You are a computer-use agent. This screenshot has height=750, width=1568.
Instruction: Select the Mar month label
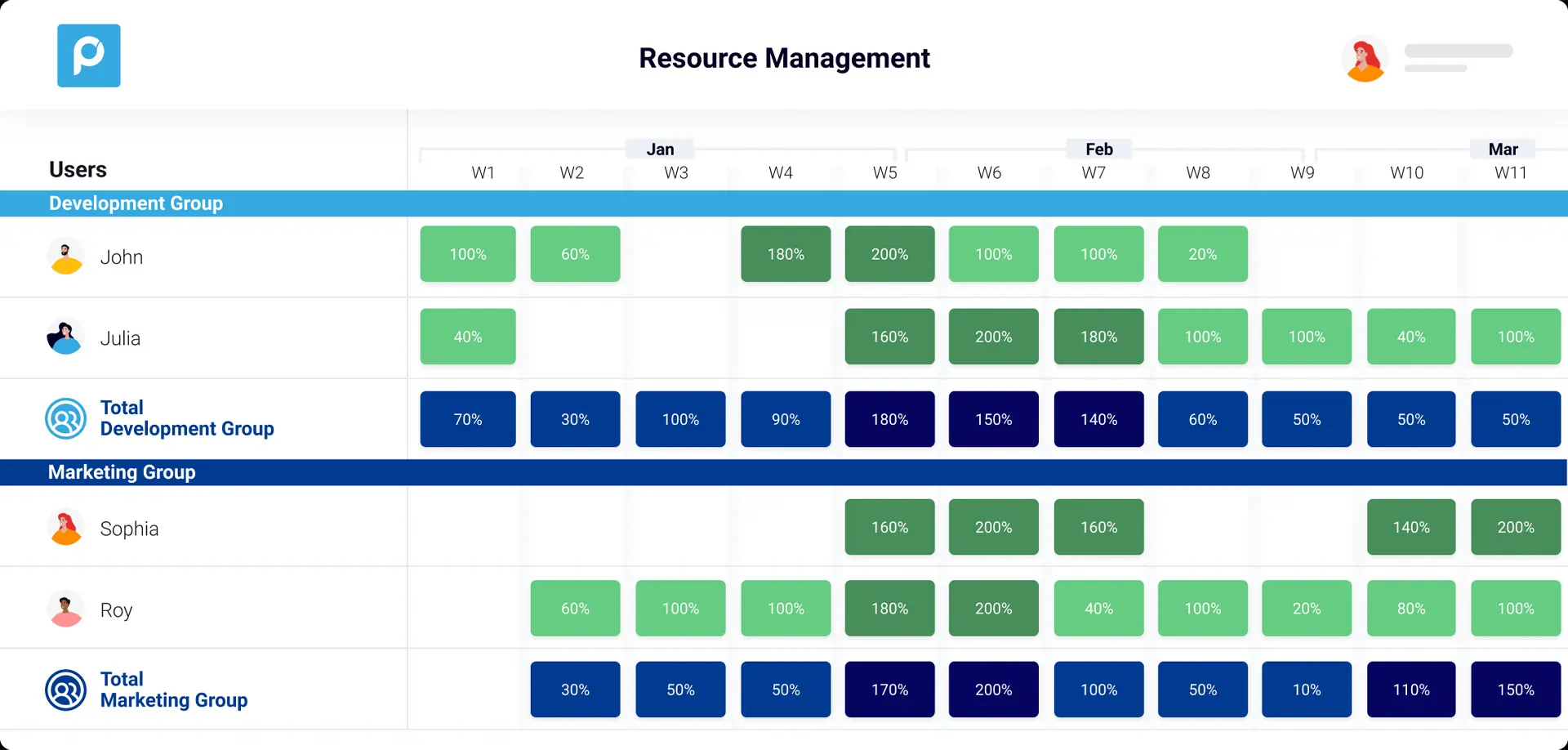coord(1503,149)
